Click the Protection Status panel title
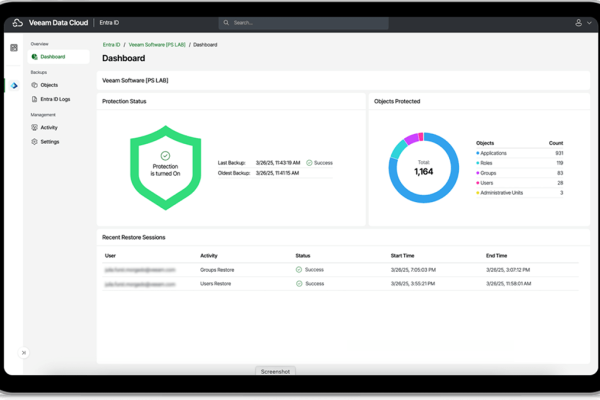Viewport: 600px width, 400px height. click(124, 101)
